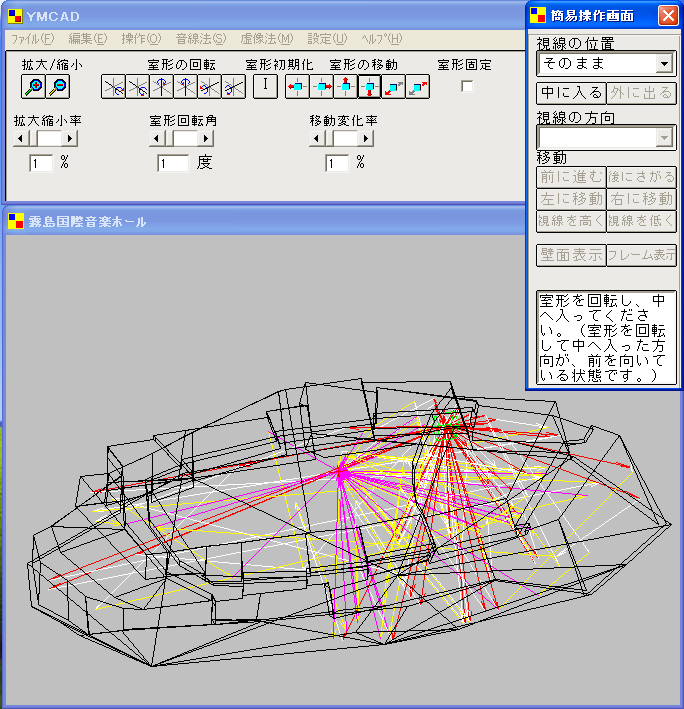Decrease 拡大縮小率 with its left arrow
The height and width of the screenshot is (709, 684).
tap(21, 138)
